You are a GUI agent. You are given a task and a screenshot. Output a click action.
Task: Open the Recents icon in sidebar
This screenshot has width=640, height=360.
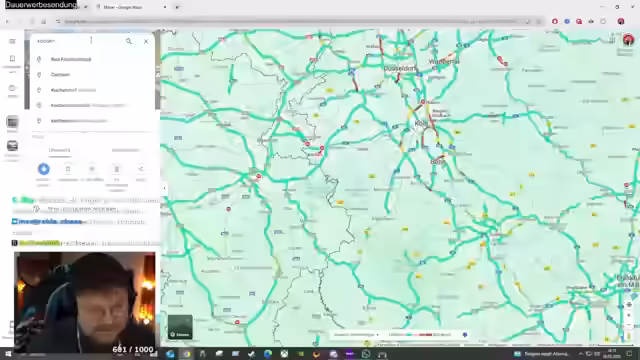12,88
